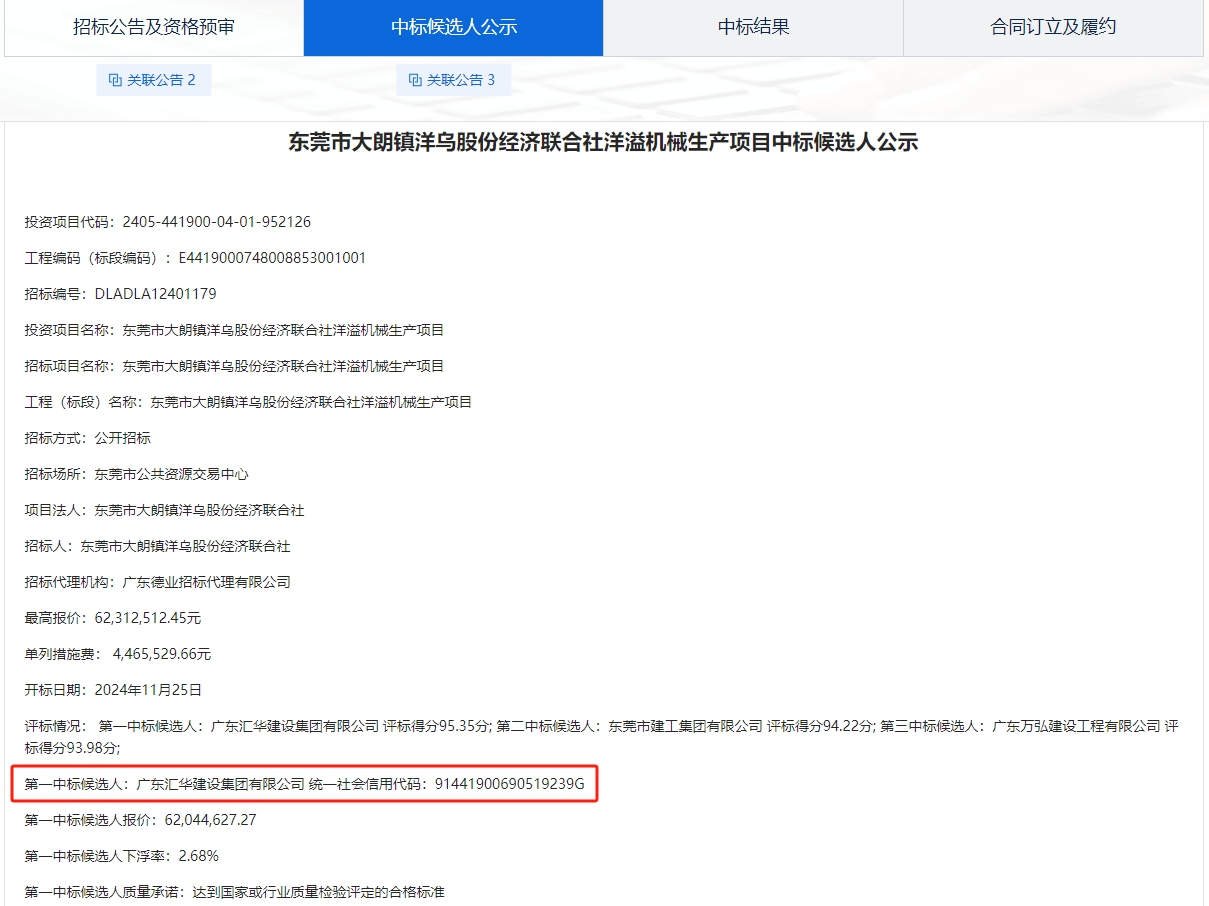
Task: Click the highlighted credit code 91441900690519239G
Action: (x=509, y=784)
